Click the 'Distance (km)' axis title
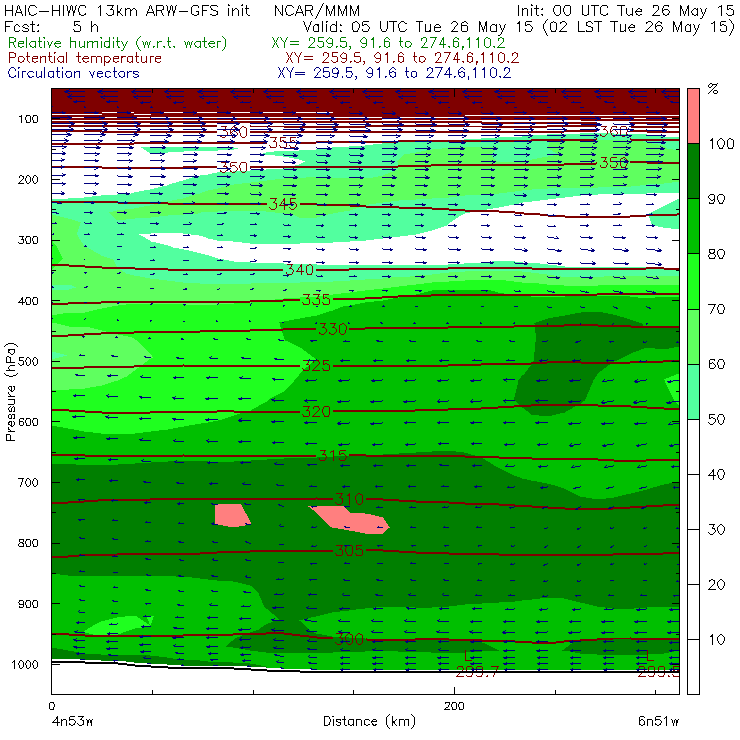Viewport: 740px width, 740px height. pos(369,721)
